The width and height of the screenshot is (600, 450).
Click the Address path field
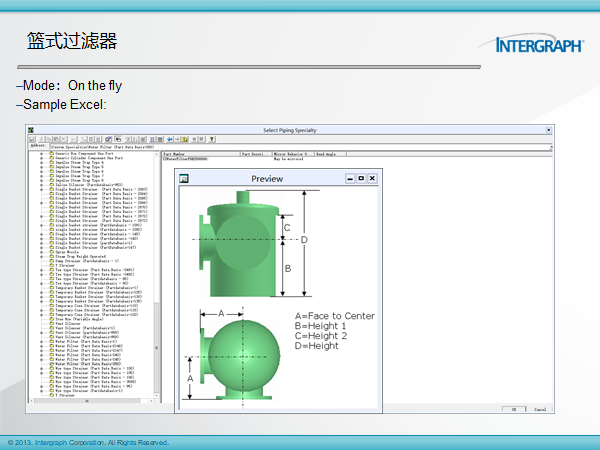(x=301, y=147)
